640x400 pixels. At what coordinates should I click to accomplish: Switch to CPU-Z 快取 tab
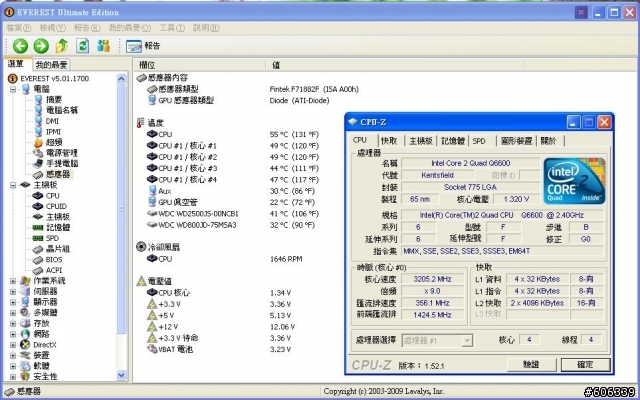(389, 141)
